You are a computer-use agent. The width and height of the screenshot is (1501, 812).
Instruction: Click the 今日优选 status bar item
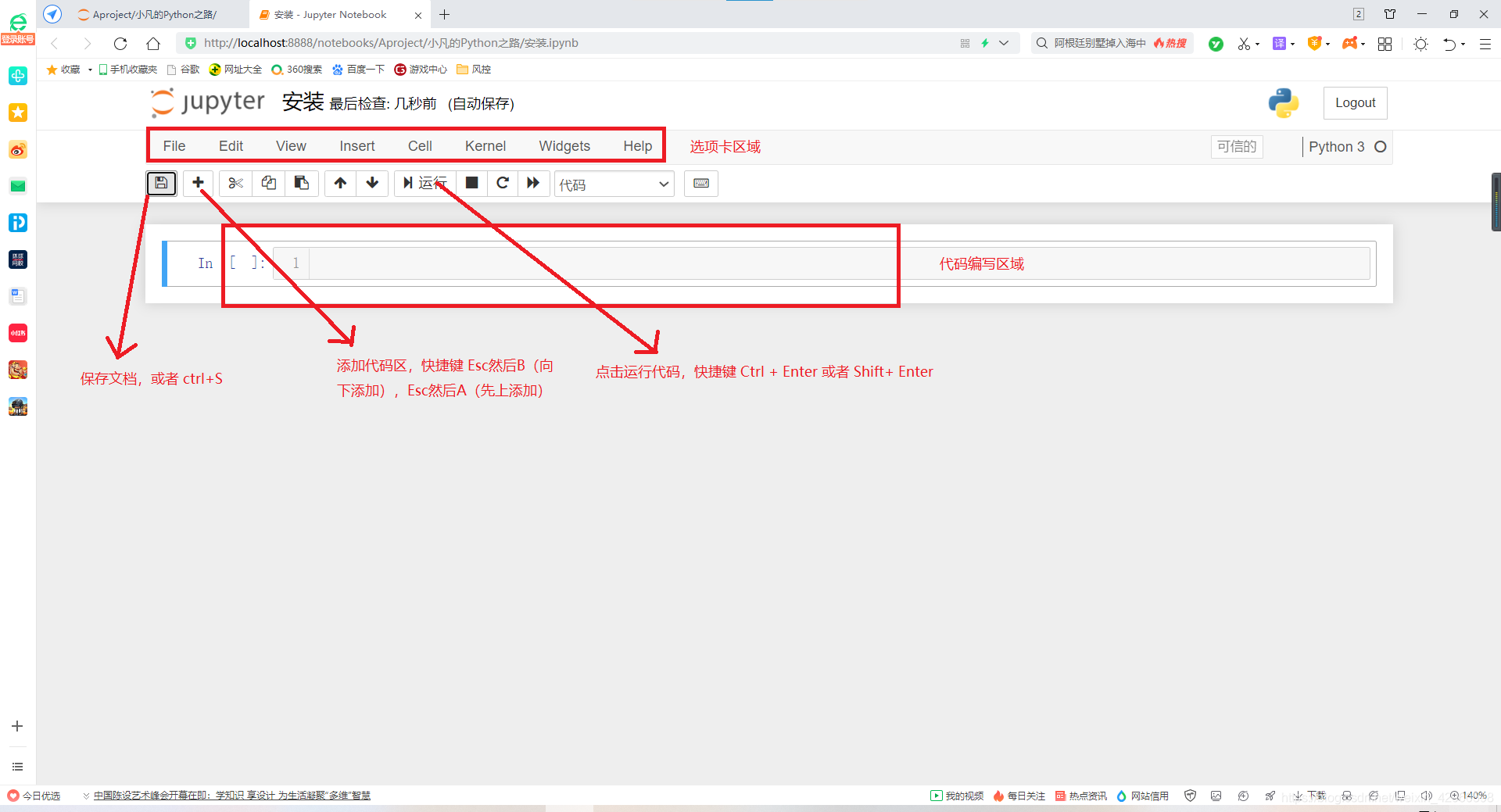(x=34, y=796)
